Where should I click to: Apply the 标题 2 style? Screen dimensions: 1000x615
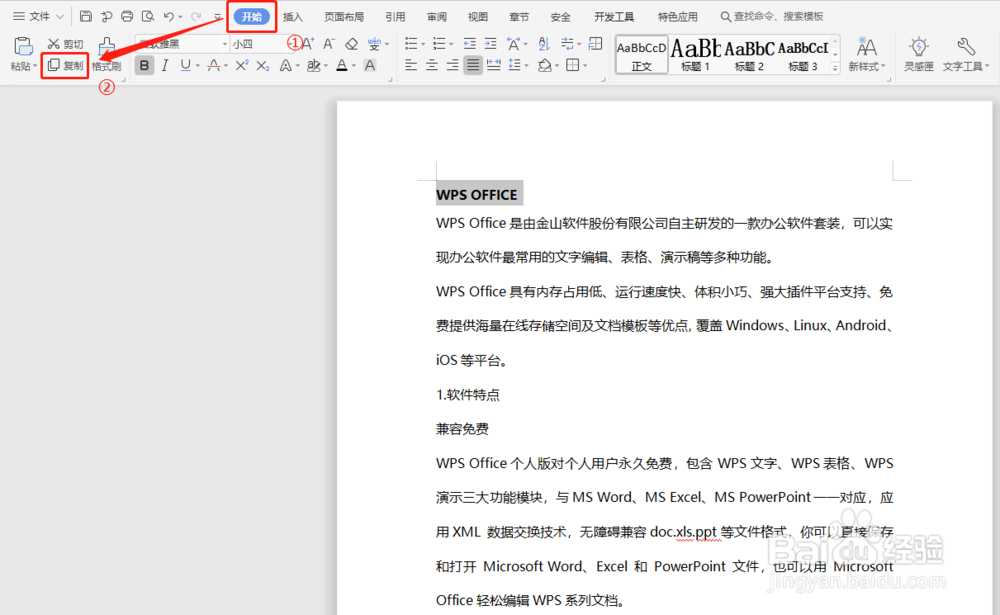pos(749,54)
